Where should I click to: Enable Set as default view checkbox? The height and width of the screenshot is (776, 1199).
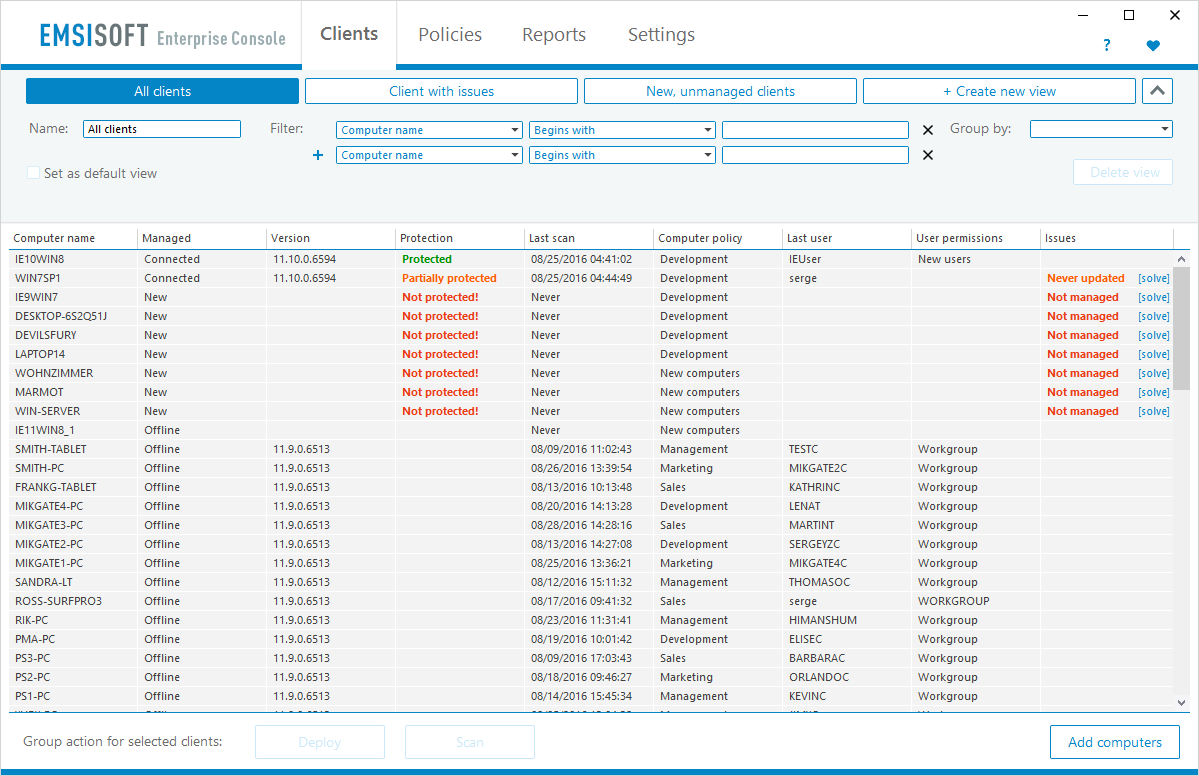coord(34,173)
